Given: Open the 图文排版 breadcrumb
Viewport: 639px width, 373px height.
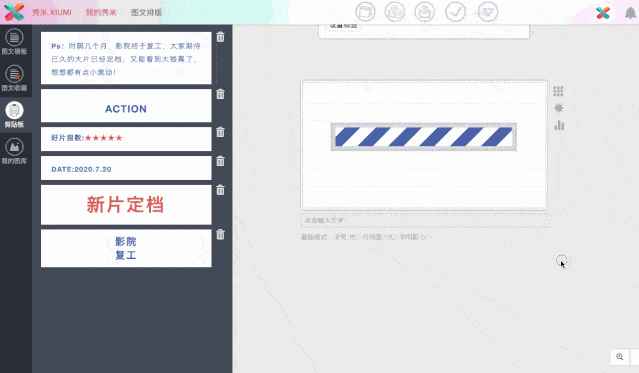Looking at the screenshot, I should (x=146, y=12).
